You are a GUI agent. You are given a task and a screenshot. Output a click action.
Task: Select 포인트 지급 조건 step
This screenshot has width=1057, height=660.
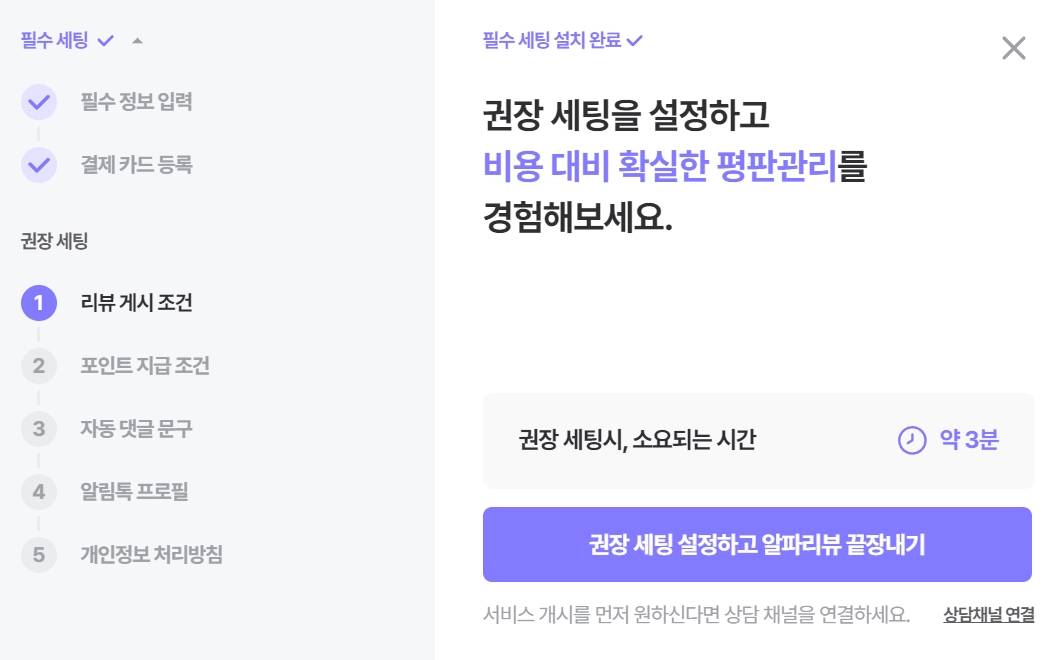tap(145, 366)
